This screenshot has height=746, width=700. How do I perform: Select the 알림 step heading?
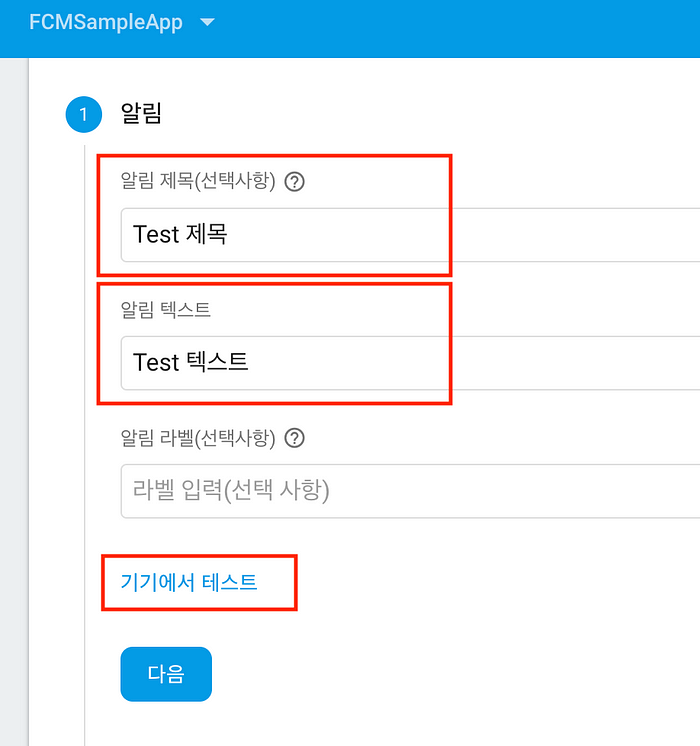141,114
